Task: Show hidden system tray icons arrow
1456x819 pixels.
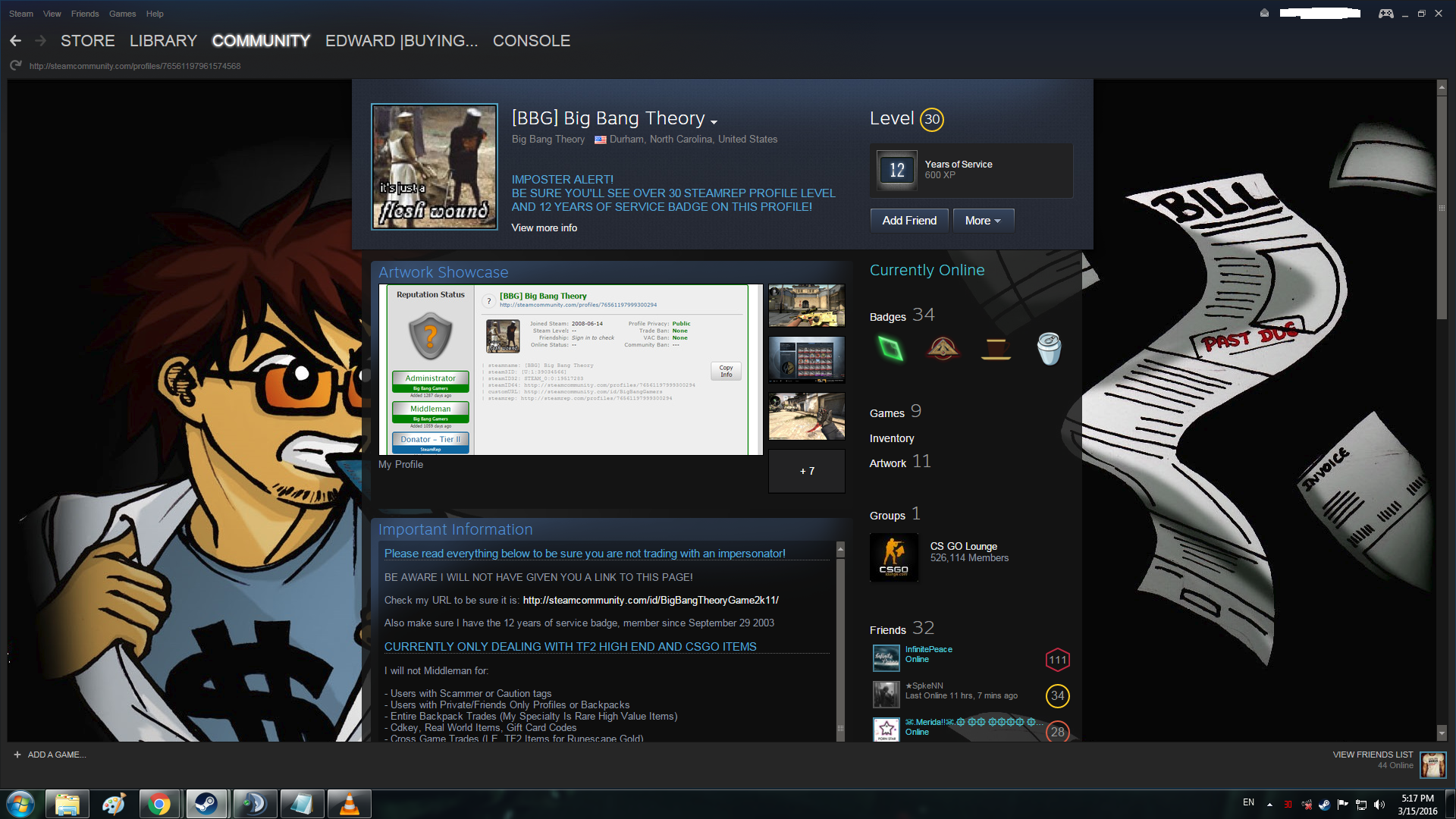Action: point(1269,804)
